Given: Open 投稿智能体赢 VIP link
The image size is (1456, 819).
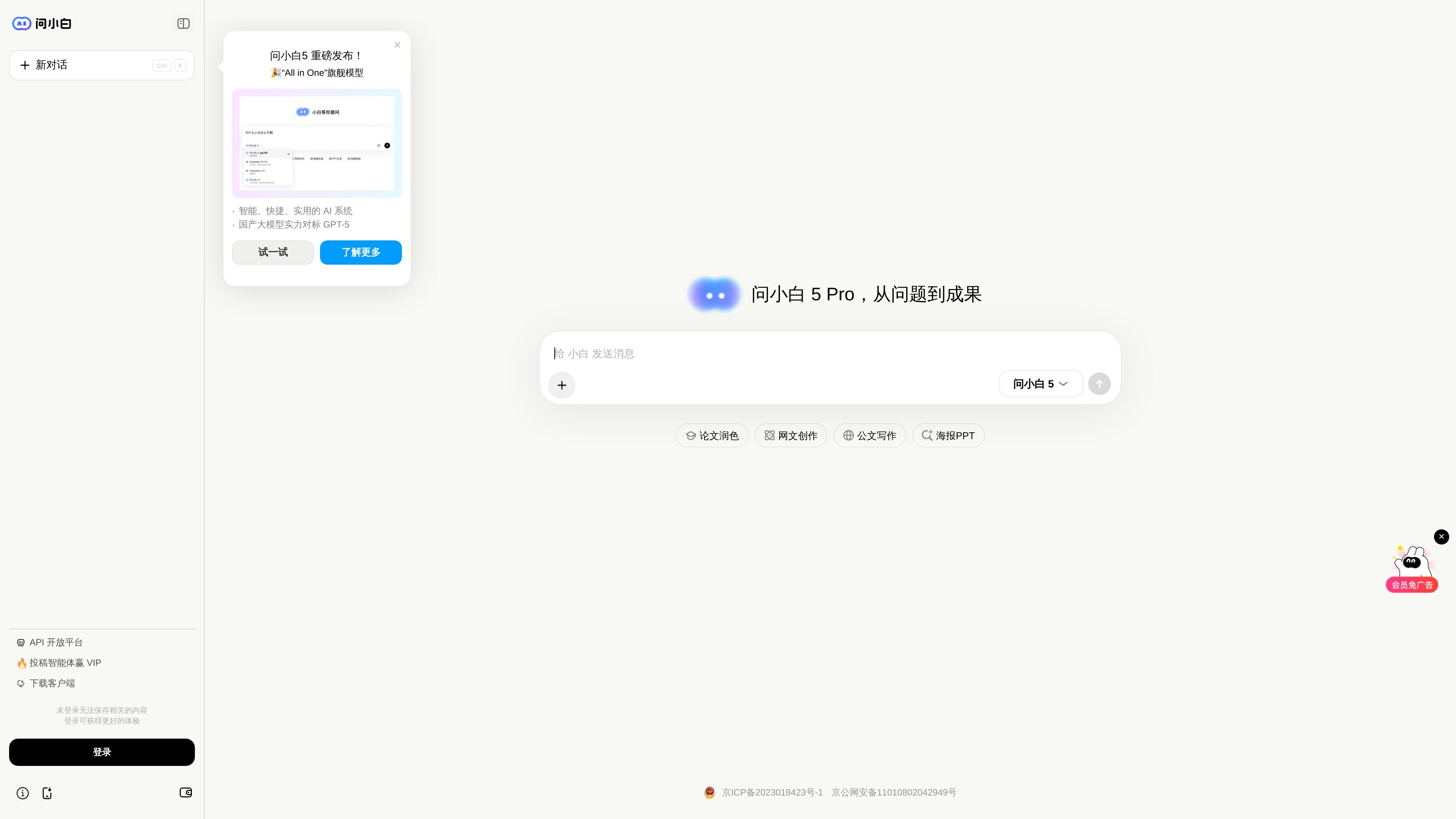Looking at the screenshot, I should (x=59, y=662).
